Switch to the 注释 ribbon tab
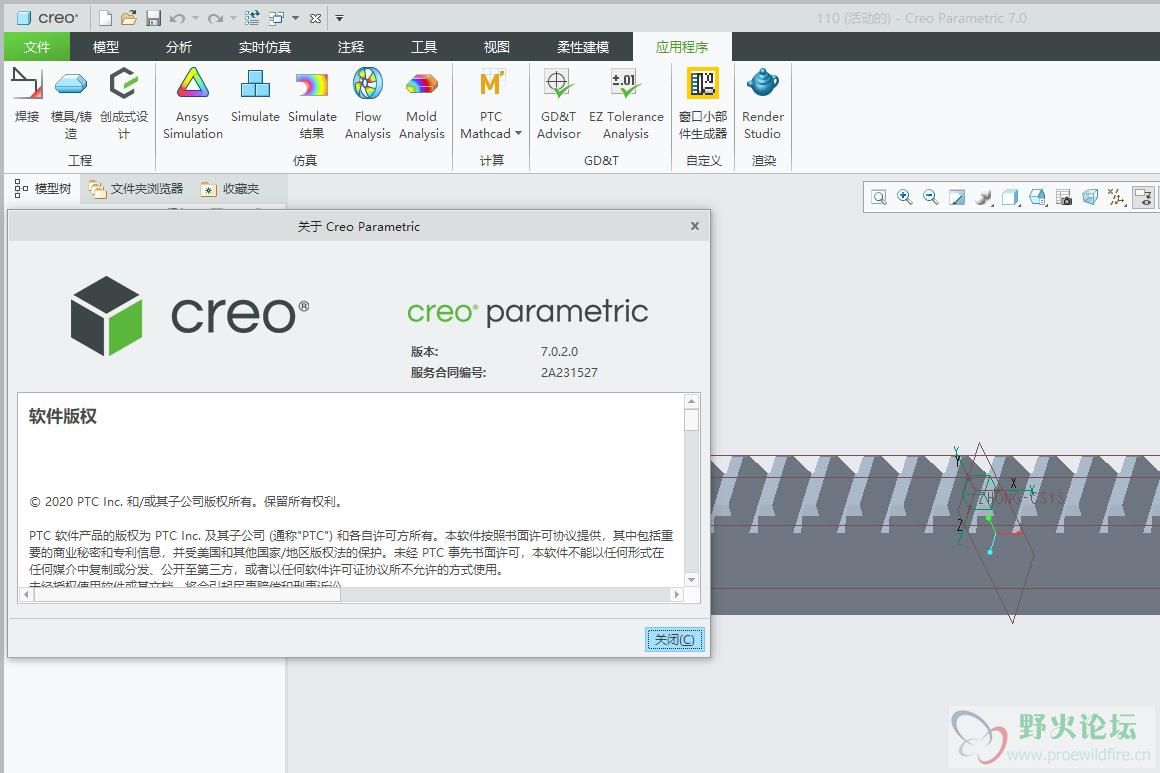The image size is (1160, 773). pyautogui.click(x=351, y=47)
